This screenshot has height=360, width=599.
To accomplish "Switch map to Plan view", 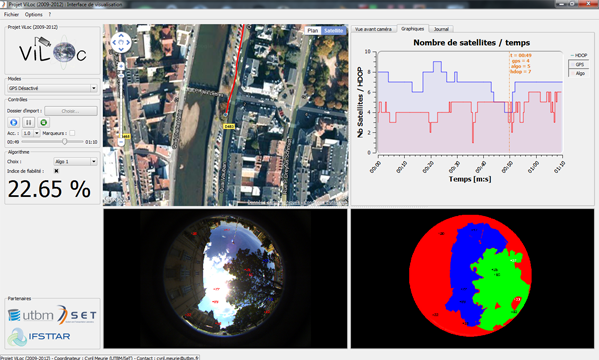I will click(312, 31).
